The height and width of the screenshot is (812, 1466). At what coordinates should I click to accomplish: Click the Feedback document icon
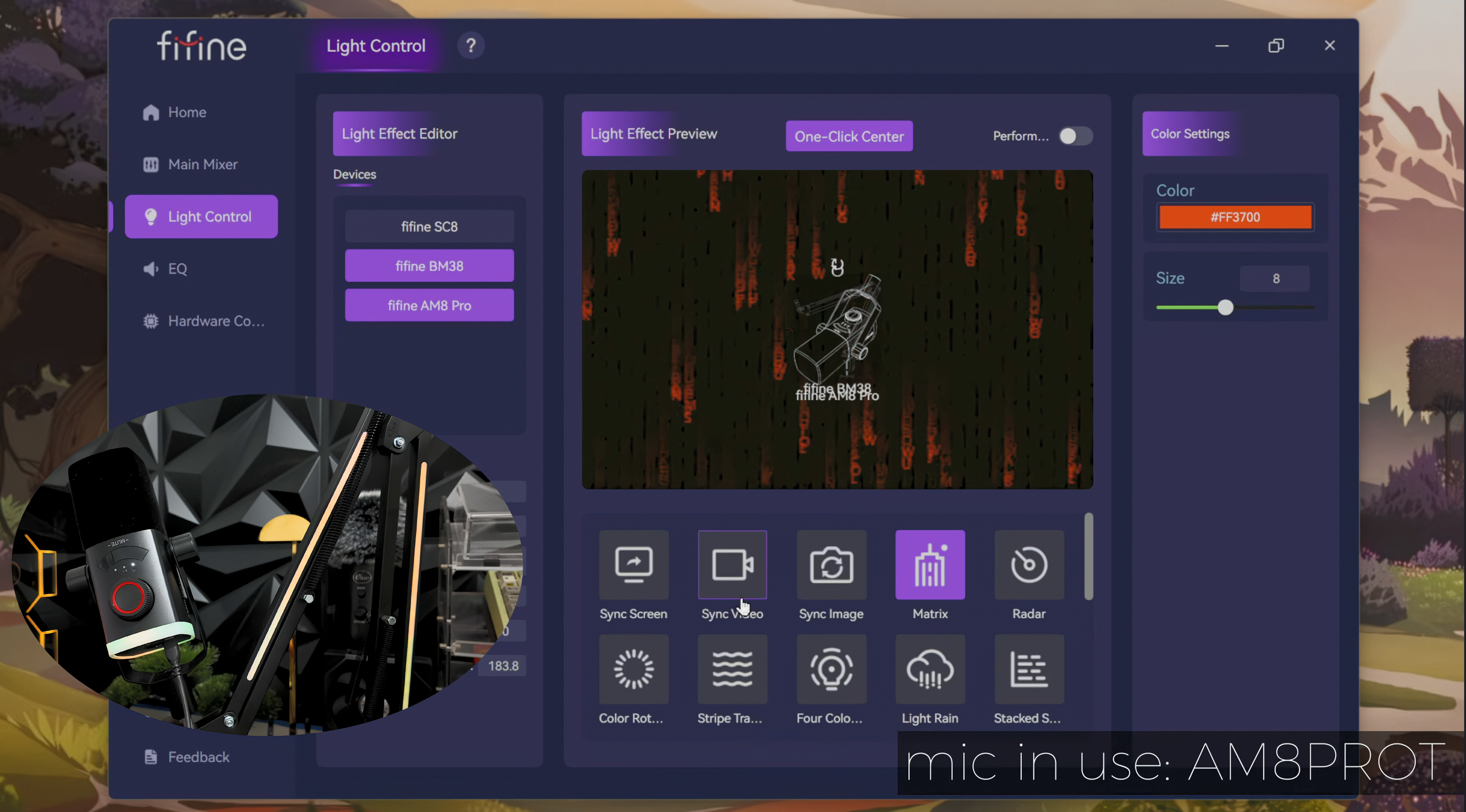pyautogui.click(x=151, y=756)
